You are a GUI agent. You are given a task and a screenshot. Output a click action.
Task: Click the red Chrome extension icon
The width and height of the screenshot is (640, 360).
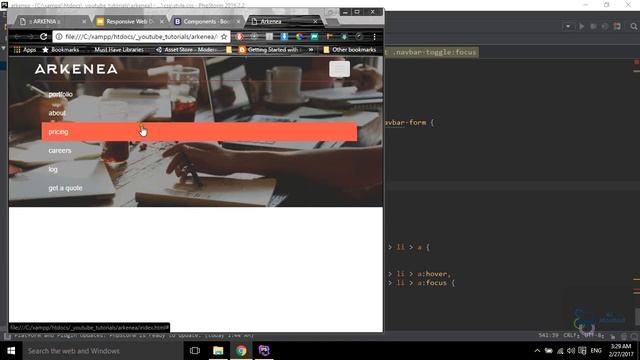[240, 37]
